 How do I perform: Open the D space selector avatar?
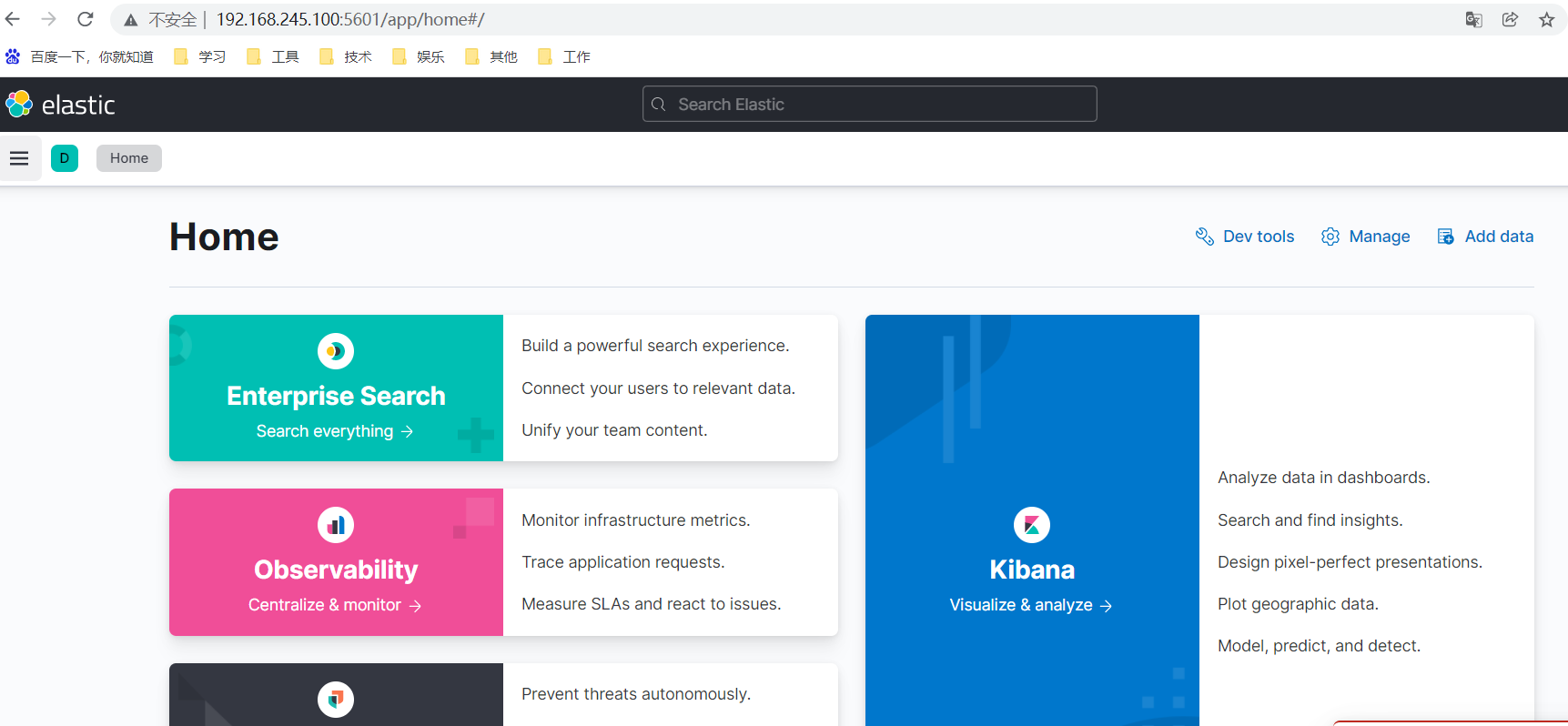coord(65,158)
